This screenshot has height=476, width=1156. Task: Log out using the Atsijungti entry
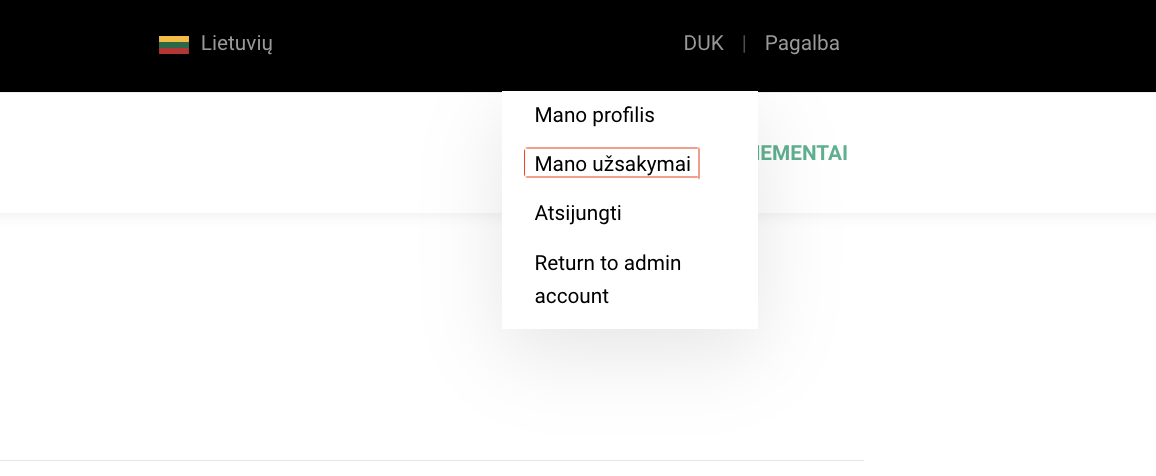coord(578,213)
